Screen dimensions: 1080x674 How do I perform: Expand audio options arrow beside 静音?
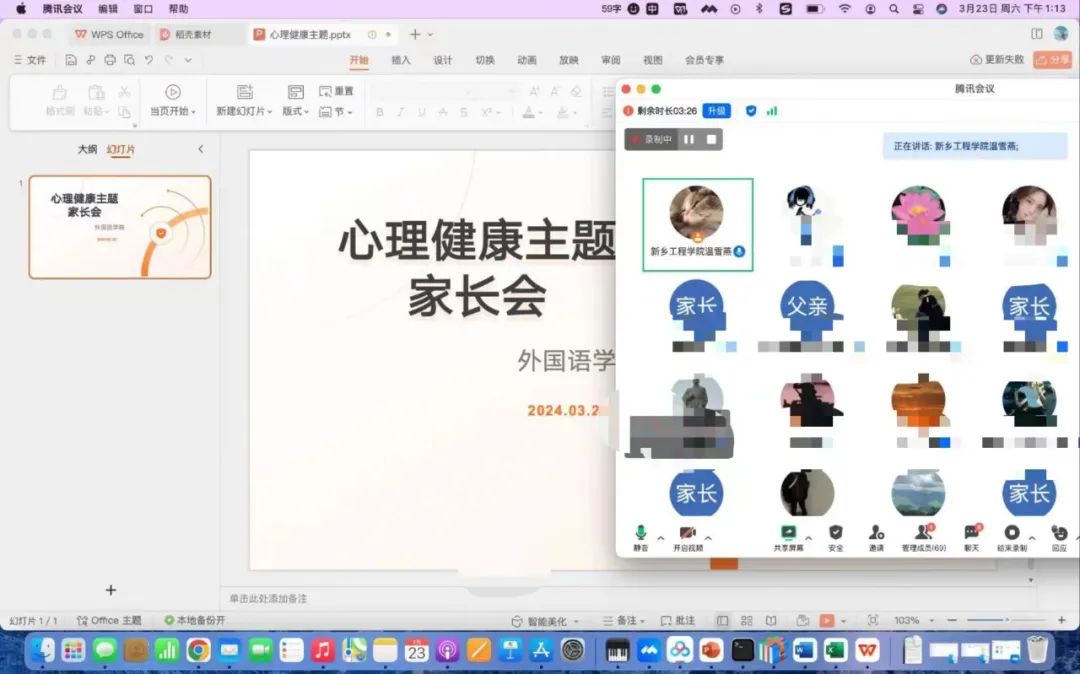(x=660, y=537)
